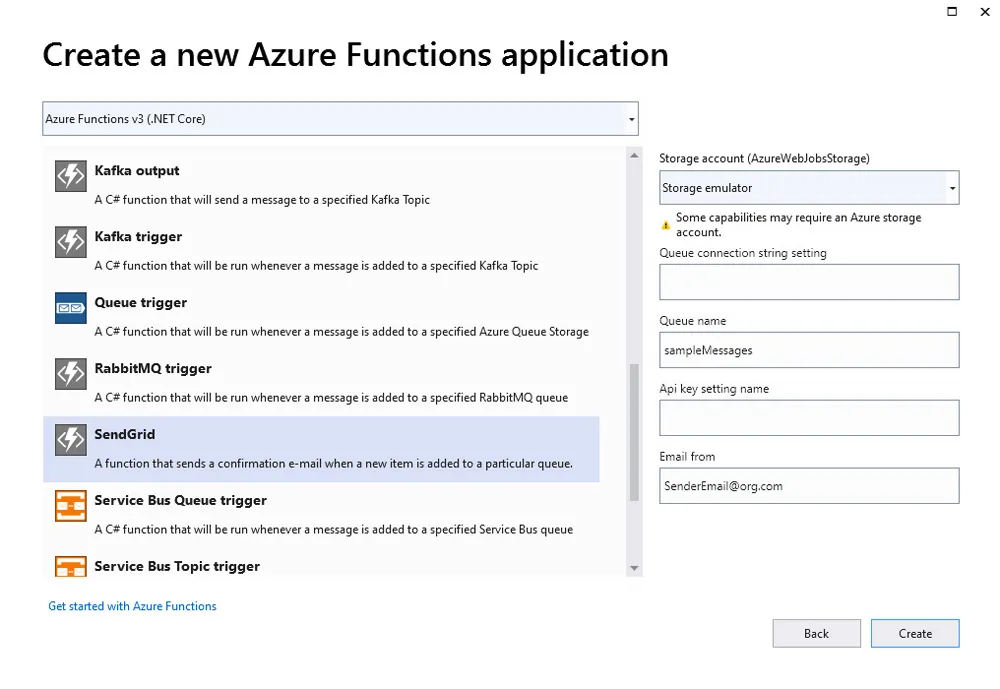Click the SendGrid confirmation e-mail description
This screenshot has width=1000, height=689.
(334, 464)
